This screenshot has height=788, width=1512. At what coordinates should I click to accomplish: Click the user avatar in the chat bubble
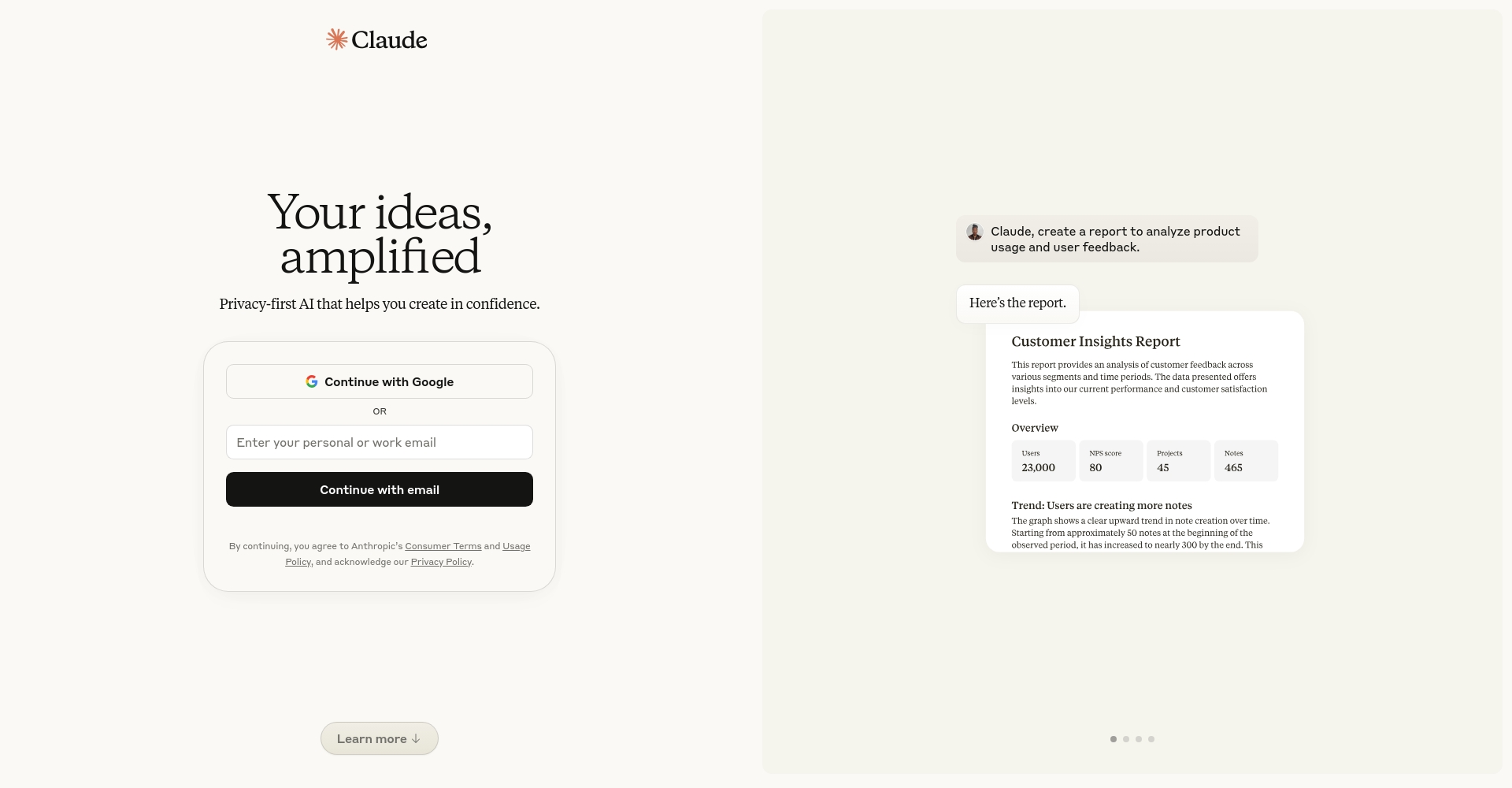[x=975, y=232]
